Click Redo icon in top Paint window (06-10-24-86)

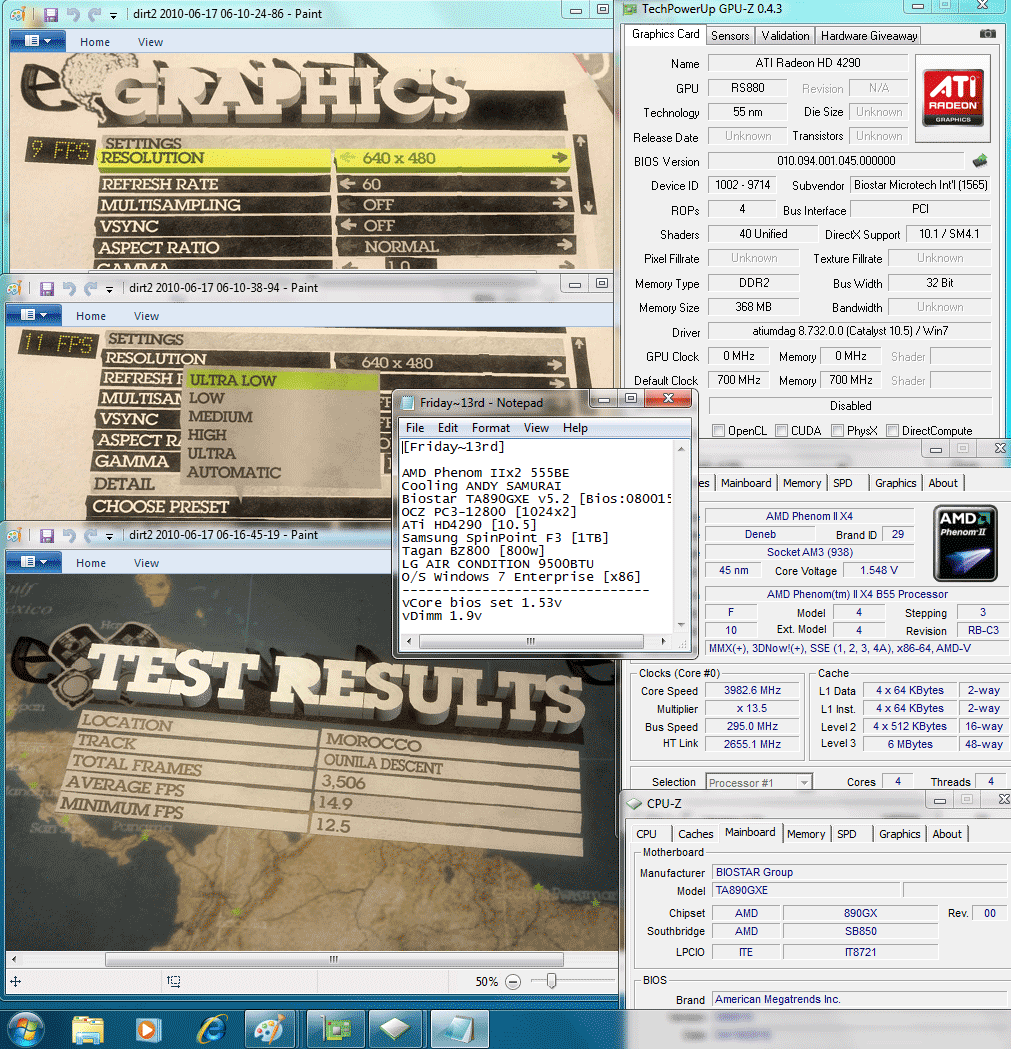click(x=94, y=14)
